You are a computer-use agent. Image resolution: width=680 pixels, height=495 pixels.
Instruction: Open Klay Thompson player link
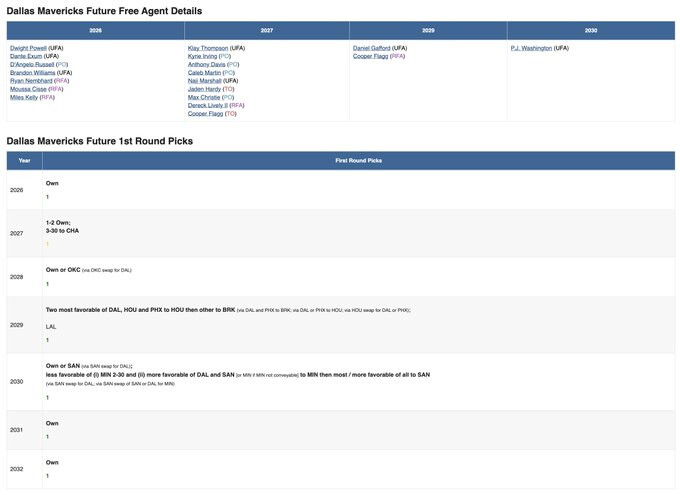[x=208, y=48]
